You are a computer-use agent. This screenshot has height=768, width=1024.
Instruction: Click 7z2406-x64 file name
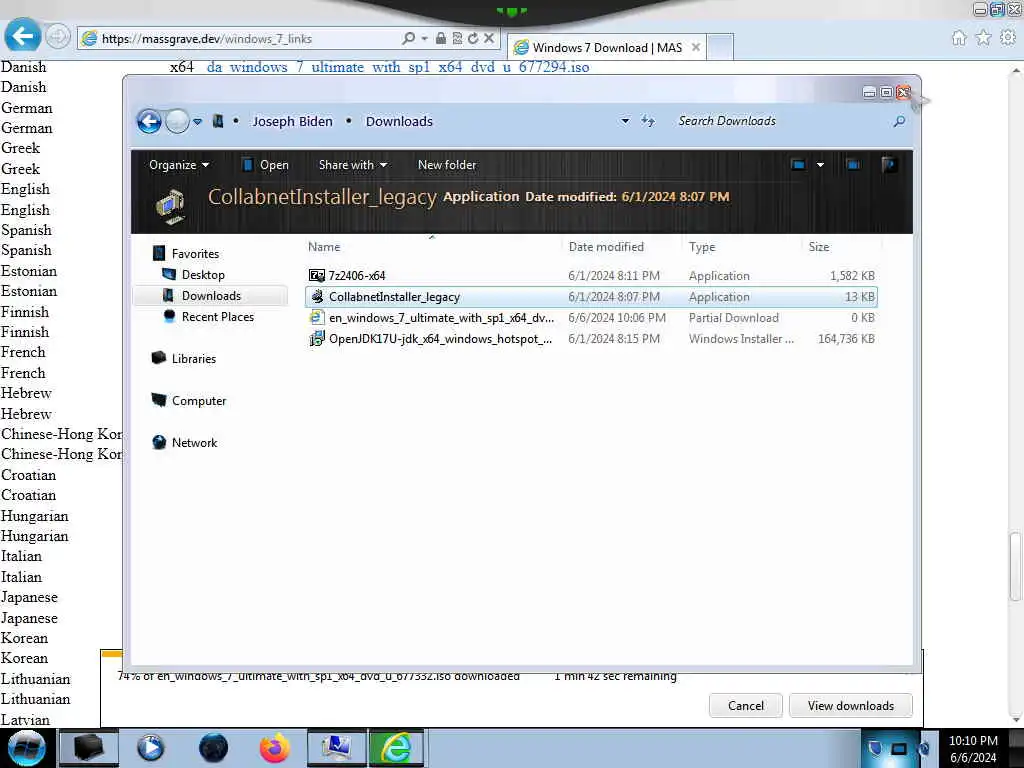[357, 276]
